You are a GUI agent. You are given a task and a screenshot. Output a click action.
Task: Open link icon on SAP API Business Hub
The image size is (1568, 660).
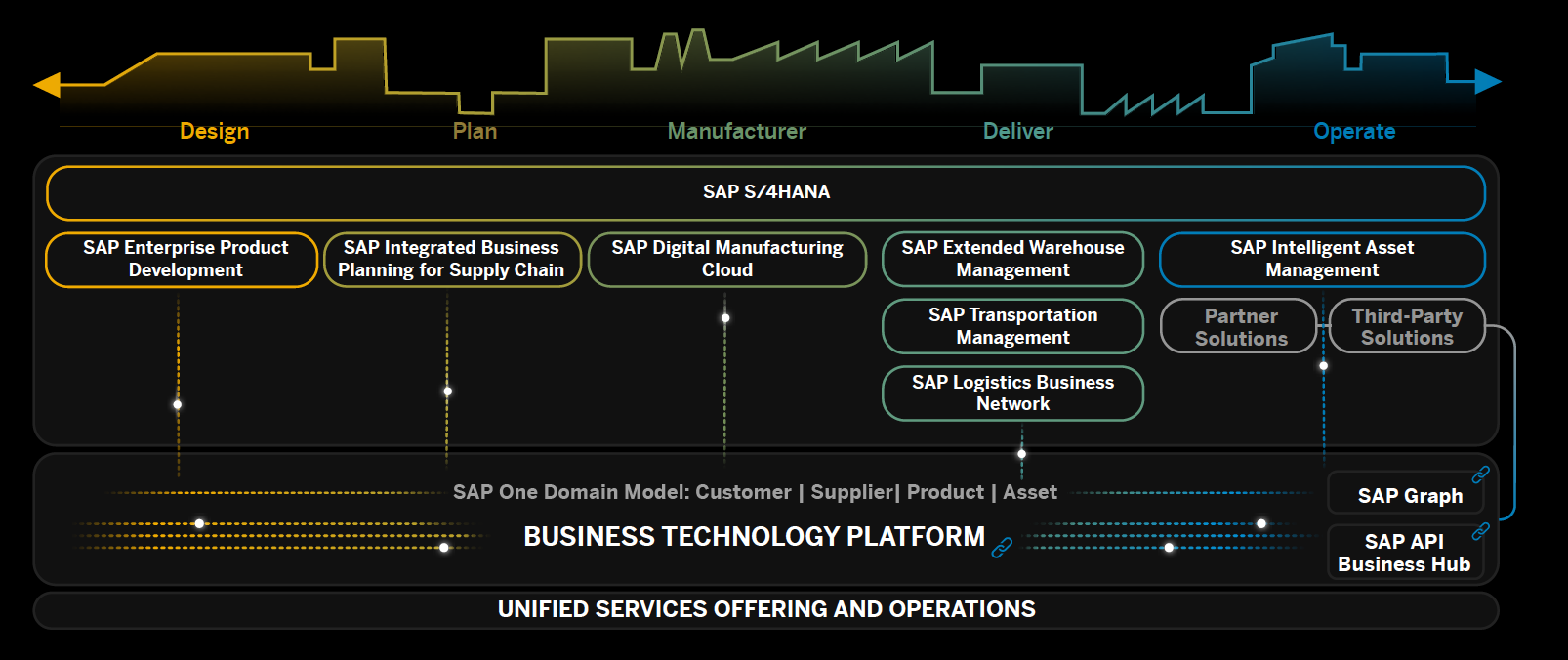(1480, 531)
